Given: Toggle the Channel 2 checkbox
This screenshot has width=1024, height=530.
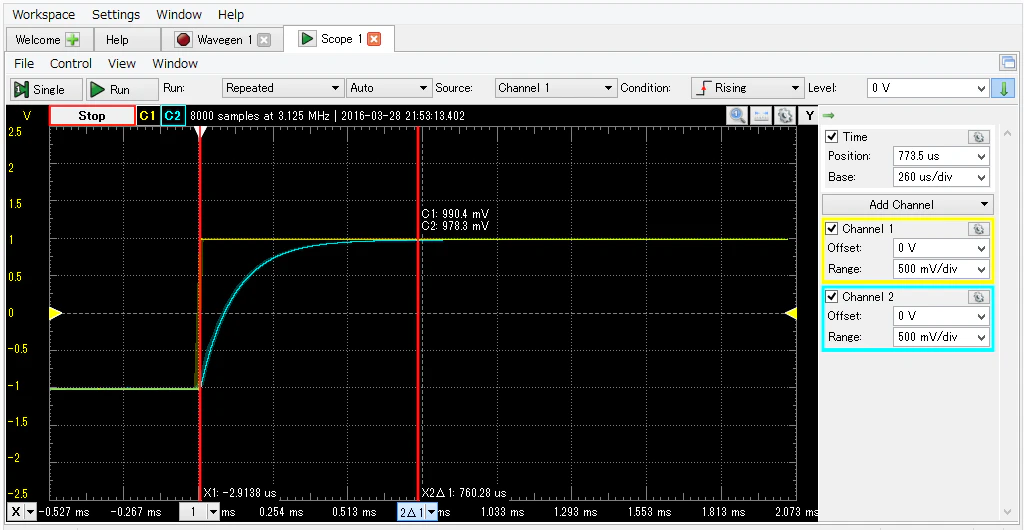Looking at the screenshot, I should click(x=832, y=296).
